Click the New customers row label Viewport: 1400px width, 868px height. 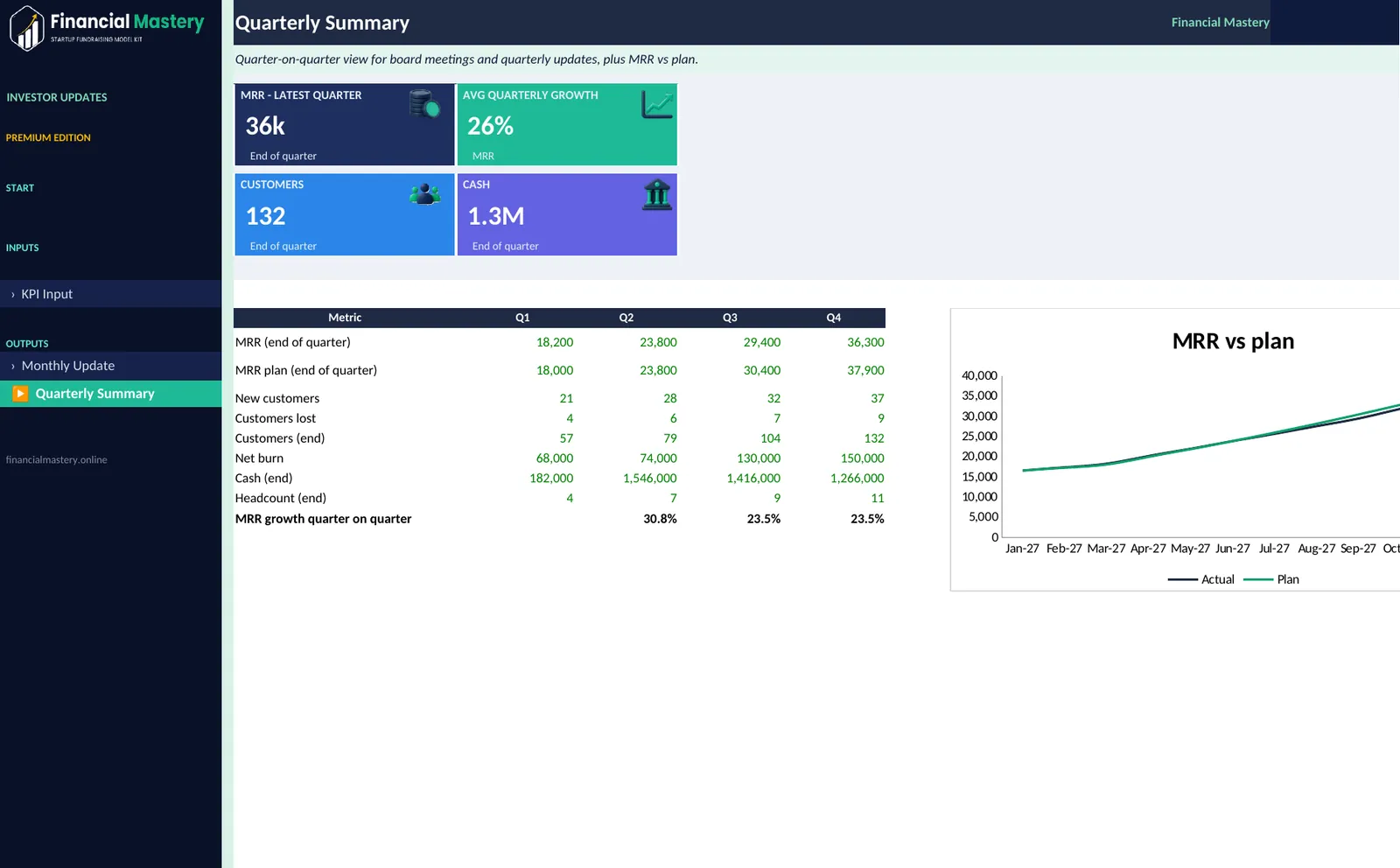pos(277,398)
